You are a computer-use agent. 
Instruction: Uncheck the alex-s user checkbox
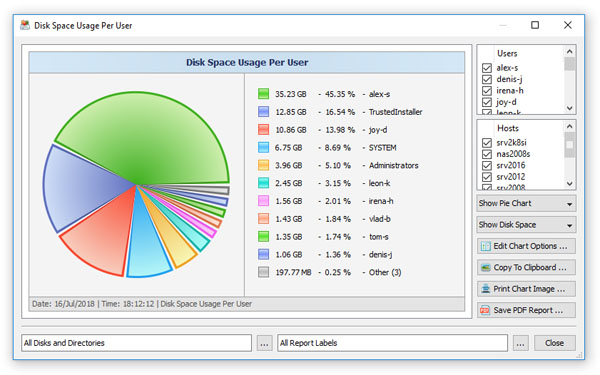[487, 68]
